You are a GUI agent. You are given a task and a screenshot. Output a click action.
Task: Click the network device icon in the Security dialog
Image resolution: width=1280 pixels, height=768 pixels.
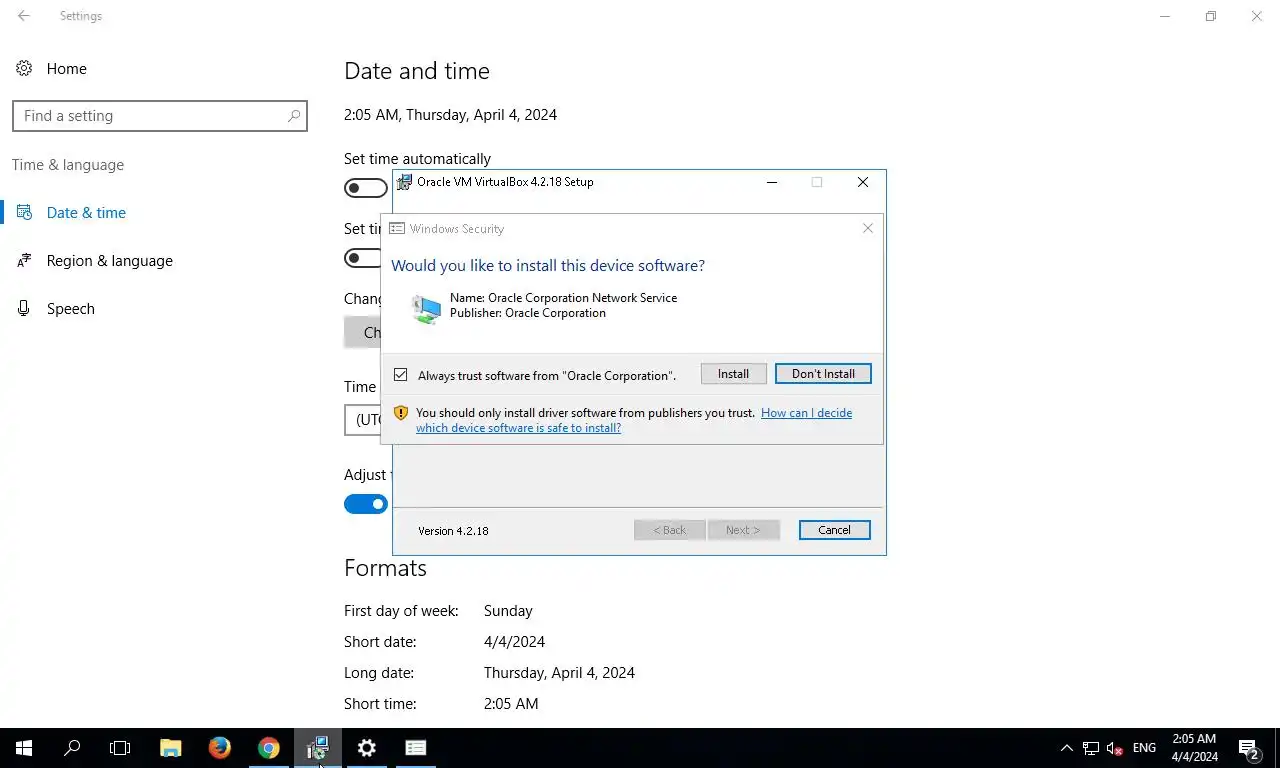coord(426,309)
